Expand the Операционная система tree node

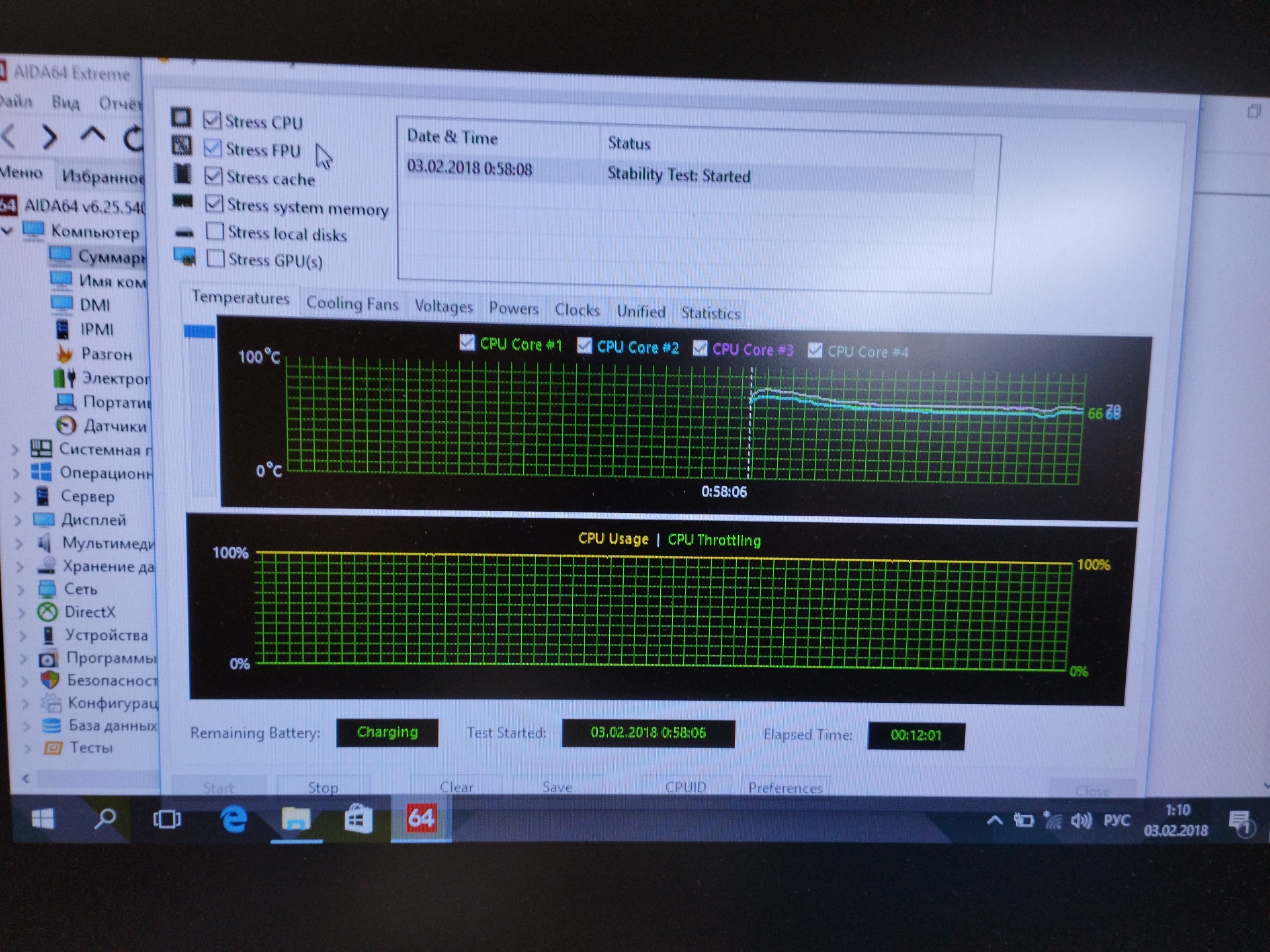click(x=16, y=473)
